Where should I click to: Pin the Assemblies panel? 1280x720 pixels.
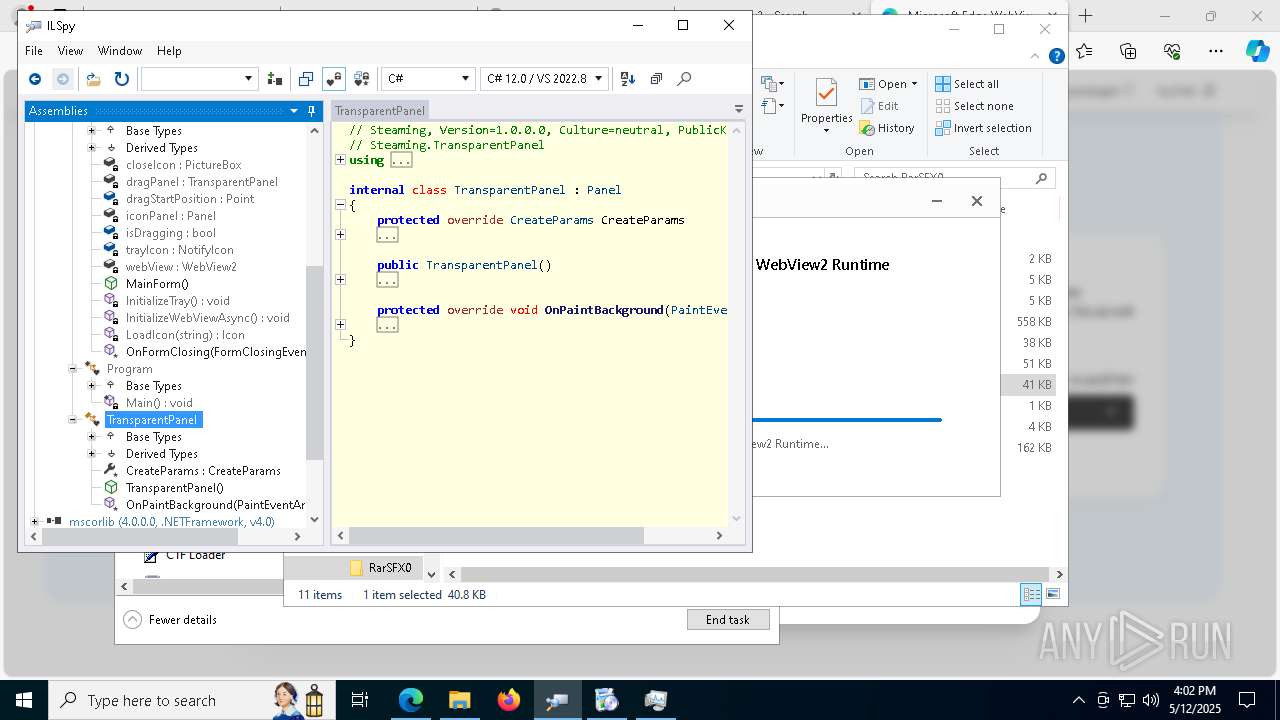pos(312,111)
